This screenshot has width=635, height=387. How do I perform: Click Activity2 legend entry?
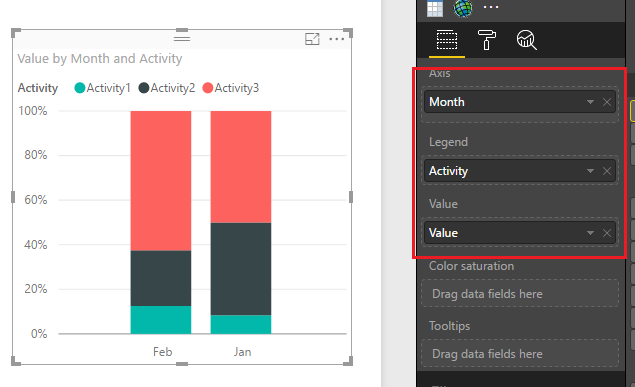[x=166, y=88]
